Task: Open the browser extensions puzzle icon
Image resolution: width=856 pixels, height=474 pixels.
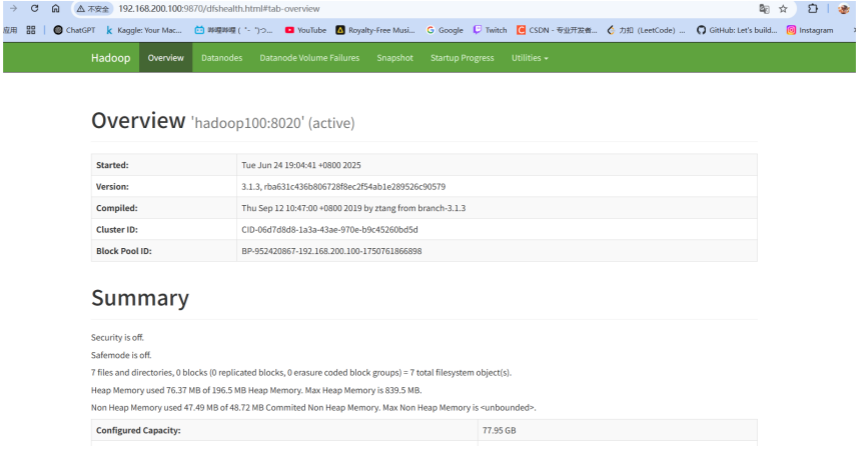Action: point(813,8)
